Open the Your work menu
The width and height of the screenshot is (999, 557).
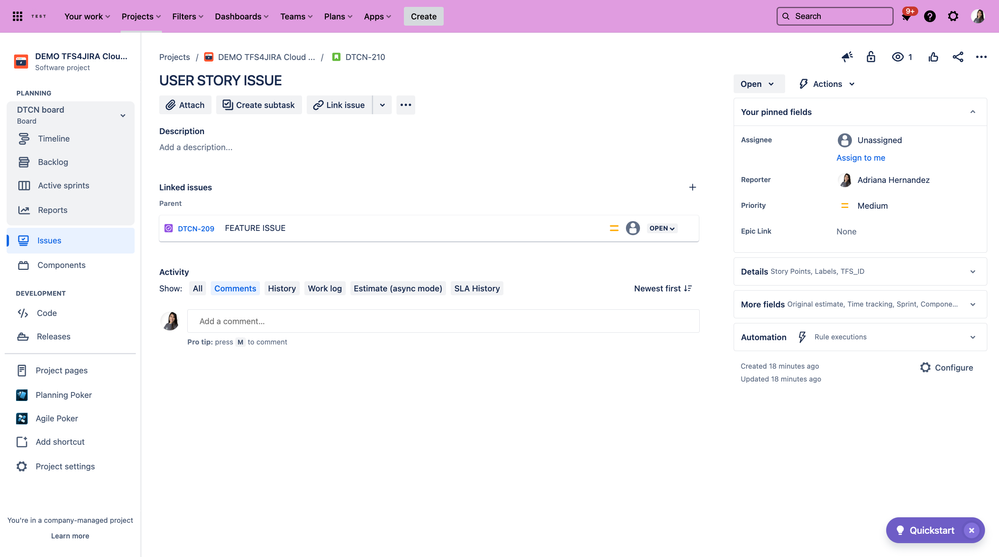point(87,17)
